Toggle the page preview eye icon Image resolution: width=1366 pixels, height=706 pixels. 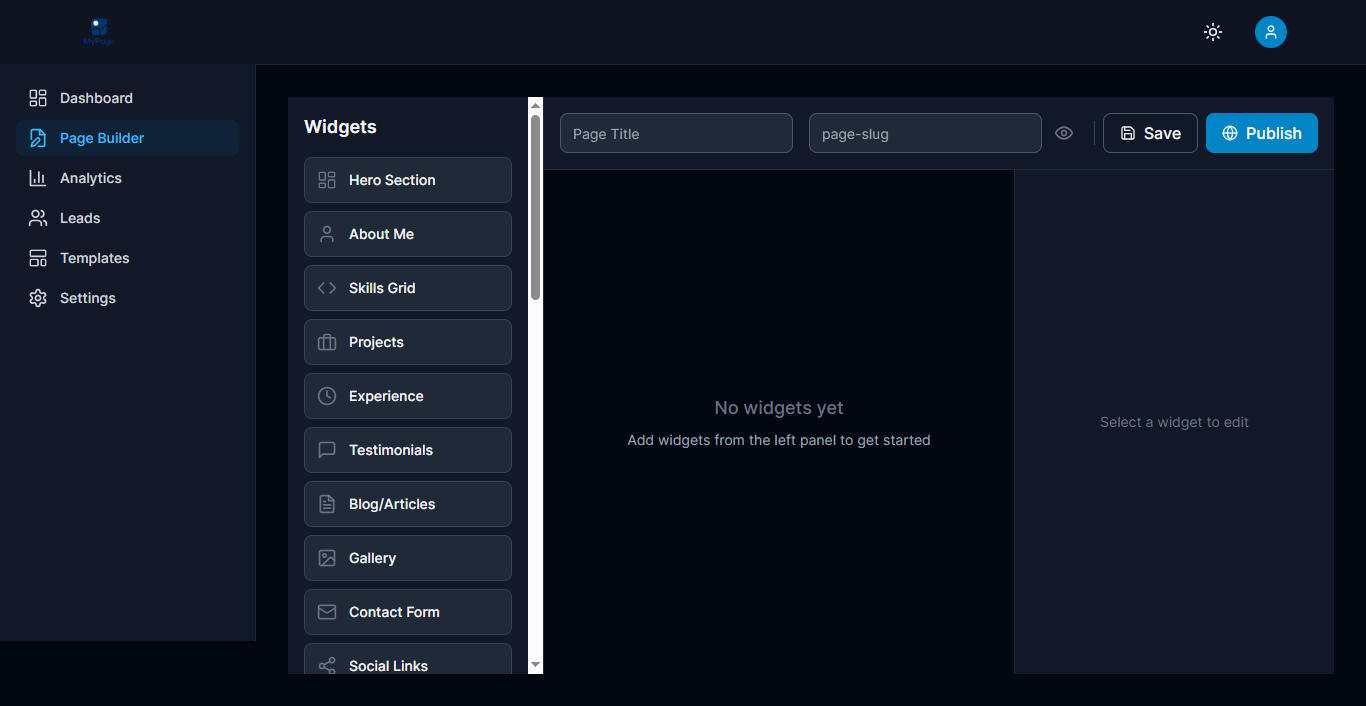pos(1063,132)
